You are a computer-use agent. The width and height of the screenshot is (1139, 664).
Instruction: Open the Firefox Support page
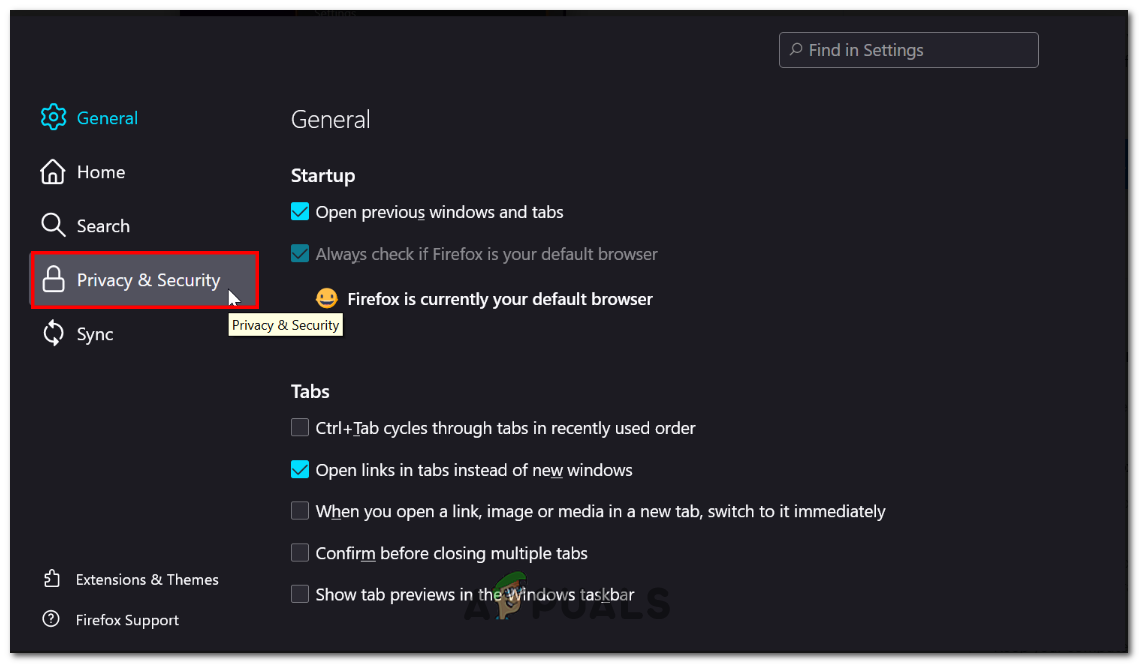(x=128, y=619)
